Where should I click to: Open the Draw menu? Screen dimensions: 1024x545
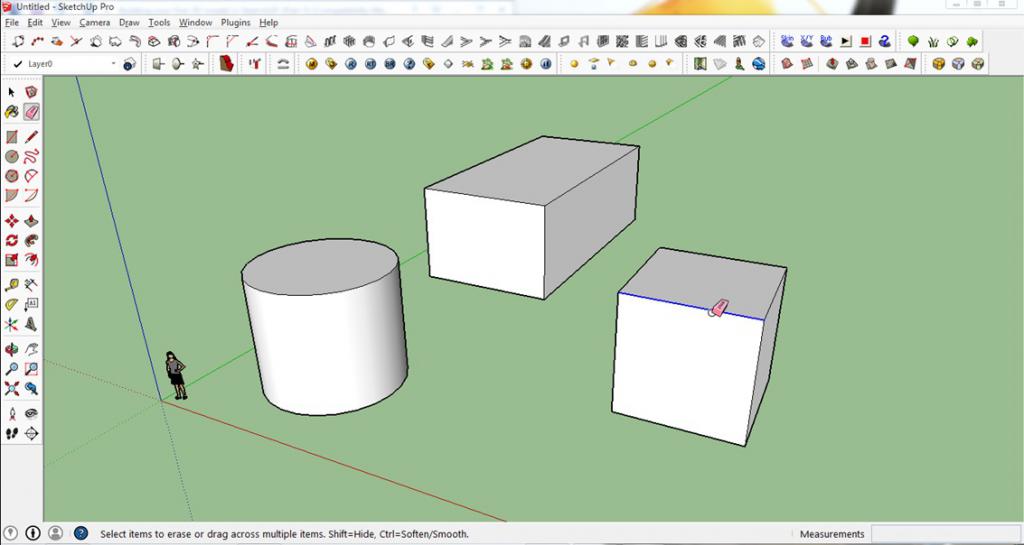129,22
